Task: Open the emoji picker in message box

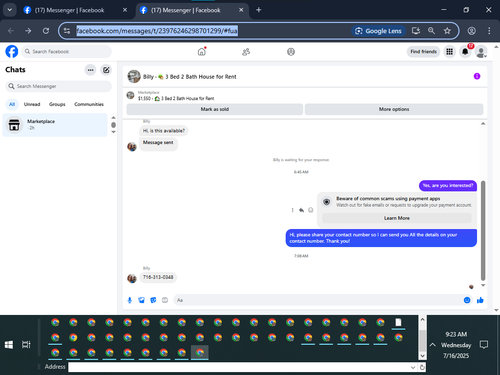Action: (x=467, y=300)
